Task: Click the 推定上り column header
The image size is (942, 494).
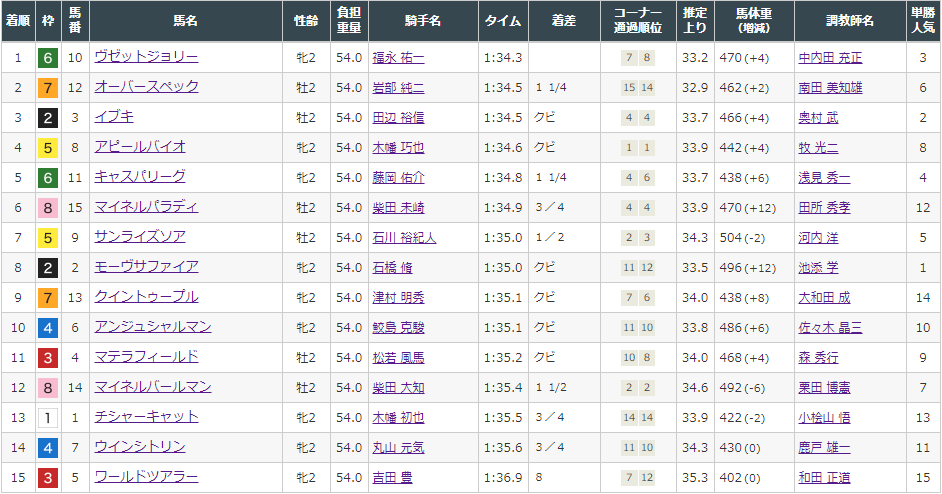Action: (695, 21)
